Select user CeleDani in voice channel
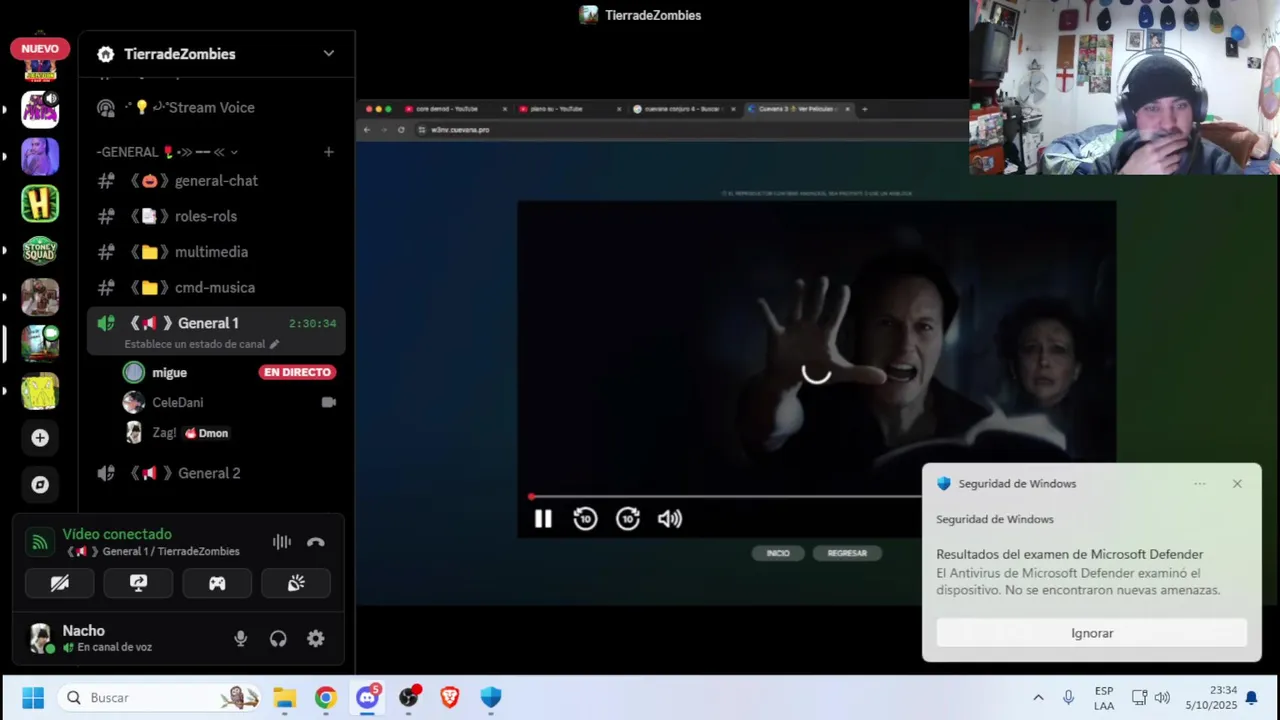The width and height of the screenshot is (1280, 720). [x=177, y=402]
